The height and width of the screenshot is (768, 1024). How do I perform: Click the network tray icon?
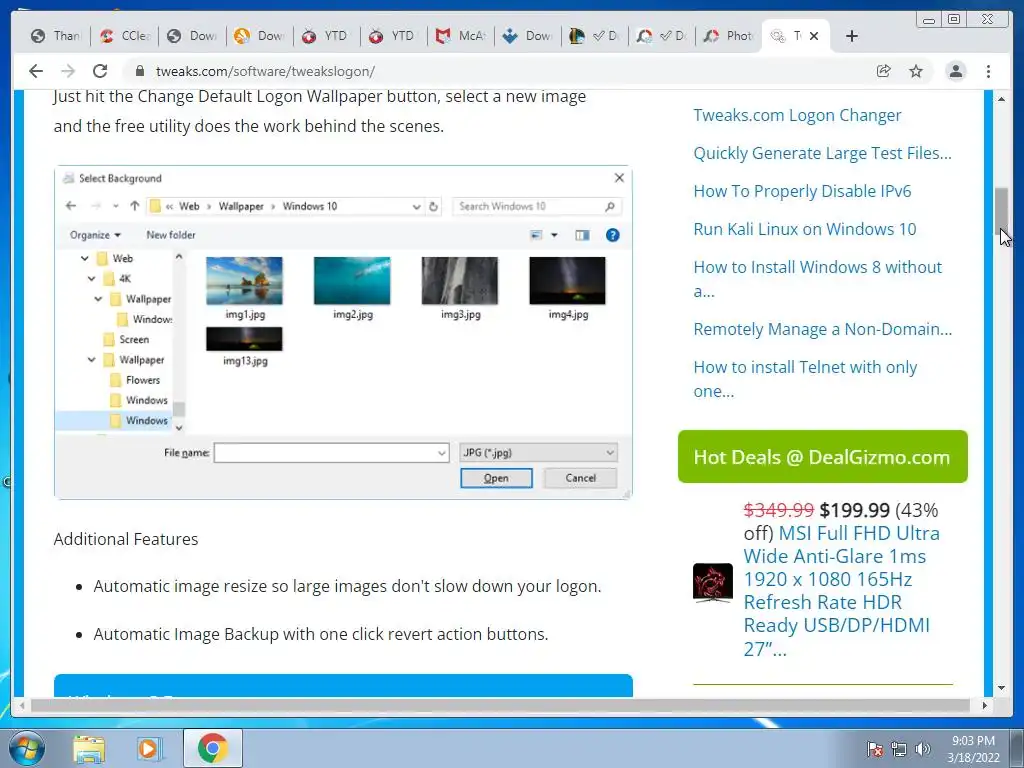[x=899, y=748]
